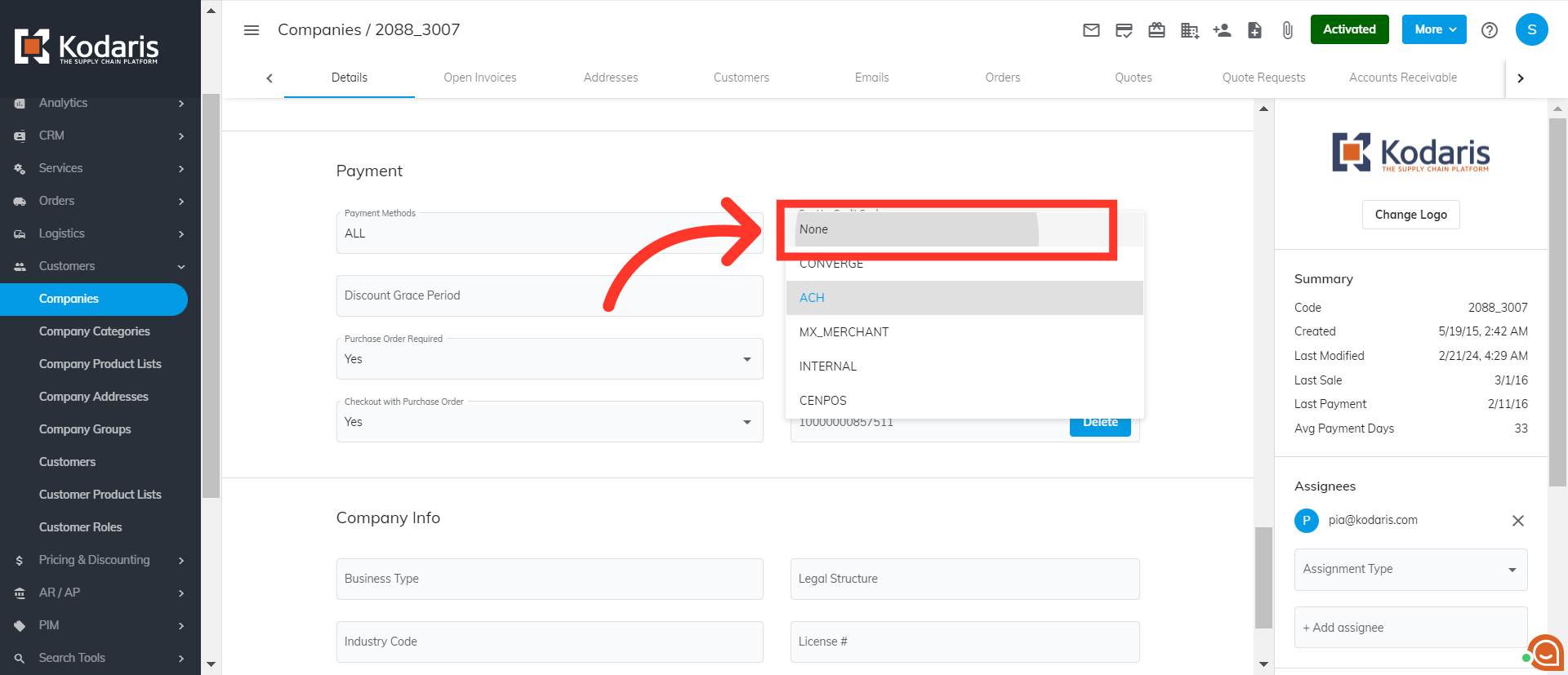Expand the CRM menu chevron
The width and height of the screenshot is (1568, 675).
(181, 136)
